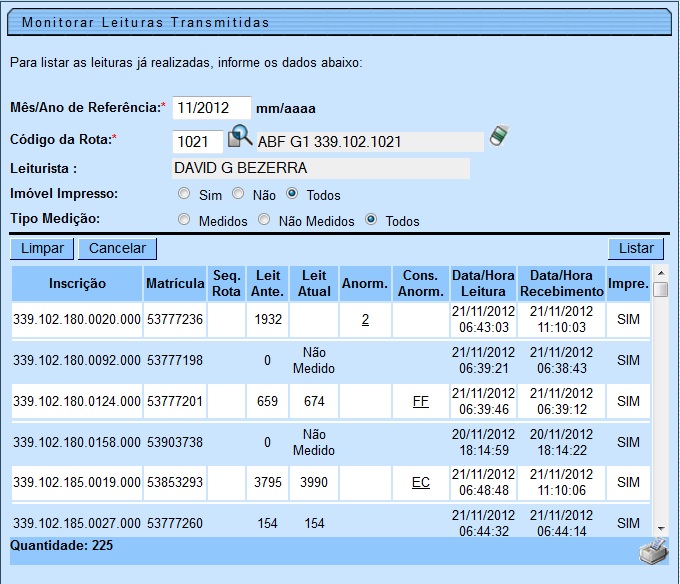
Task: Open anomaly link '2' in first row
Action: tap(365, 320)
